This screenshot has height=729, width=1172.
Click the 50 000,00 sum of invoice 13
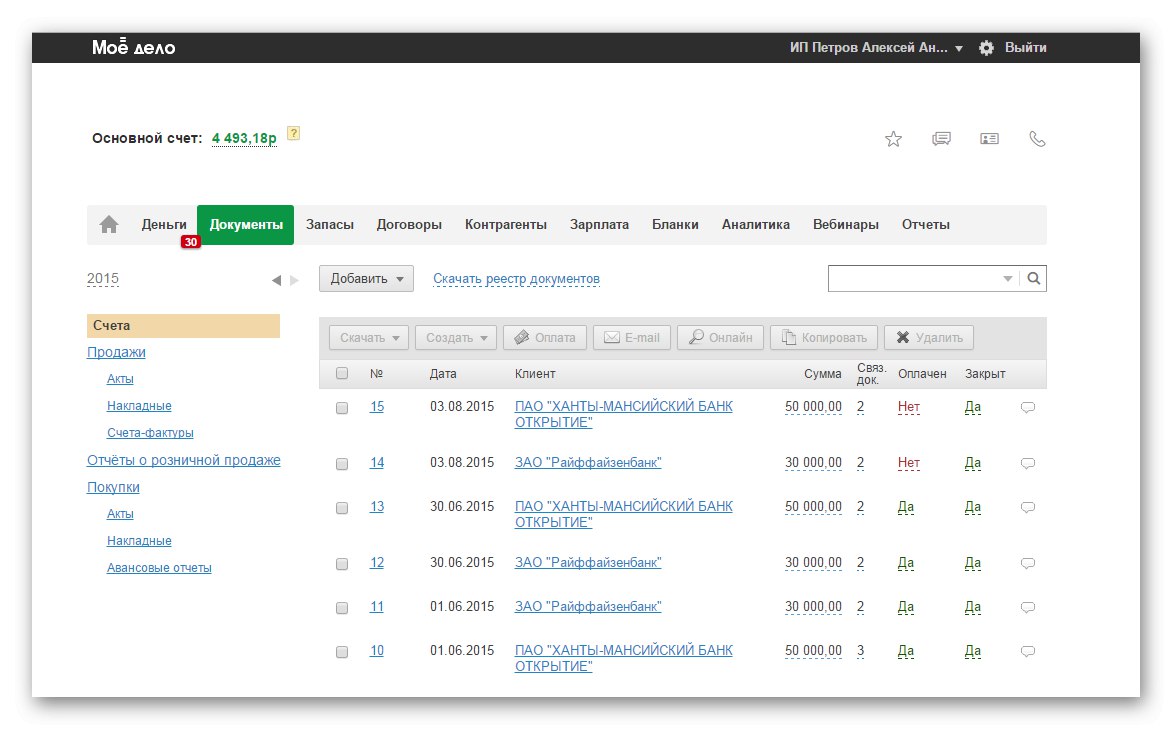click(813, 507)
